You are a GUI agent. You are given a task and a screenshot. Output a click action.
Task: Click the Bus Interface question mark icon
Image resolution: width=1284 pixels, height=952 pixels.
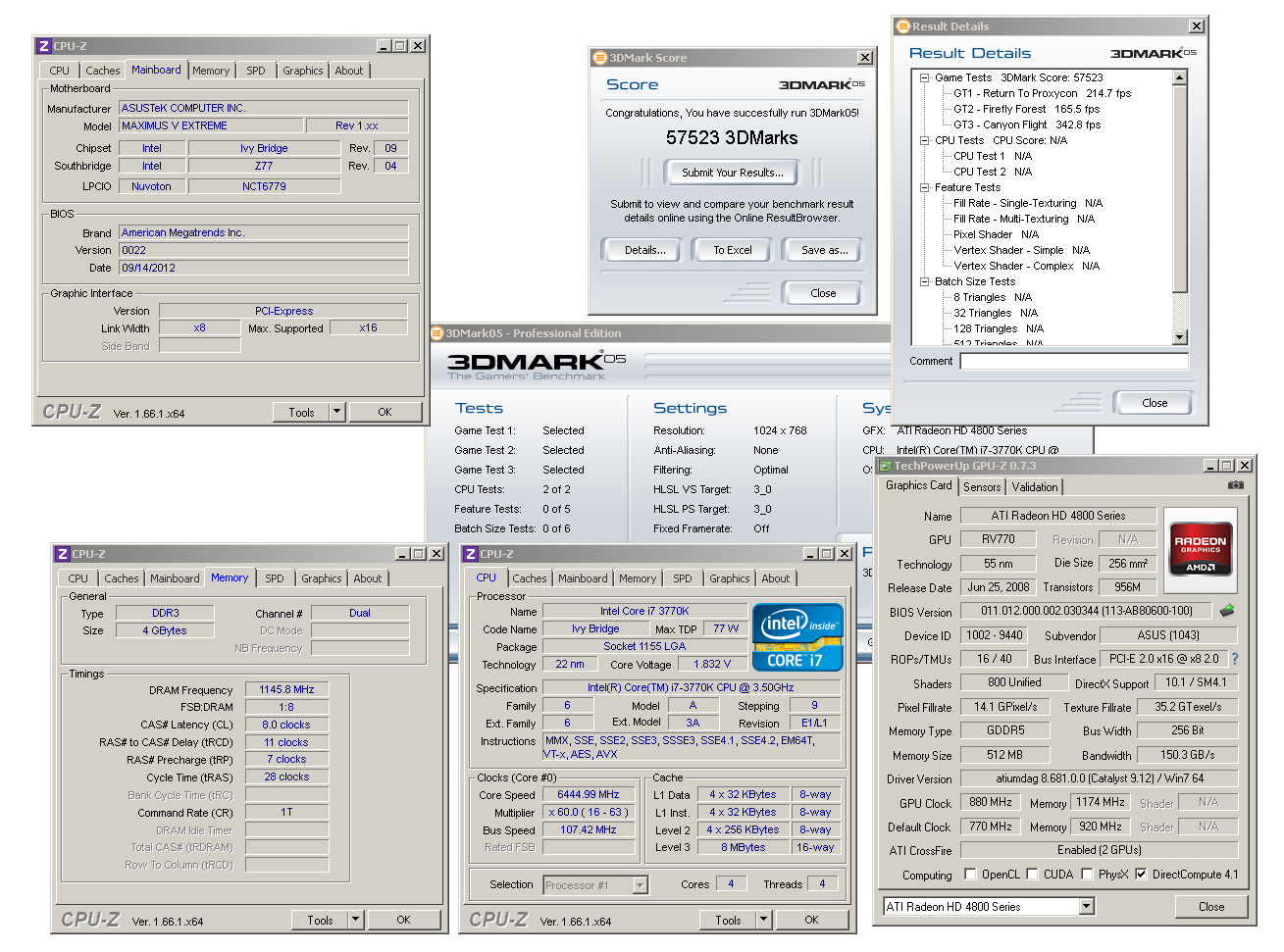pos(1235,659)
